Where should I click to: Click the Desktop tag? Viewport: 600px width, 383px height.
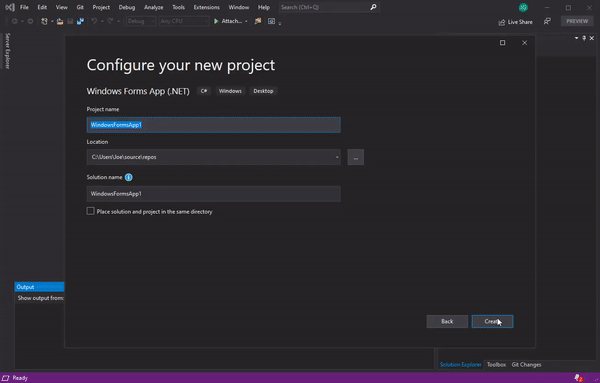pyautogui.click(x=263, y=91)
